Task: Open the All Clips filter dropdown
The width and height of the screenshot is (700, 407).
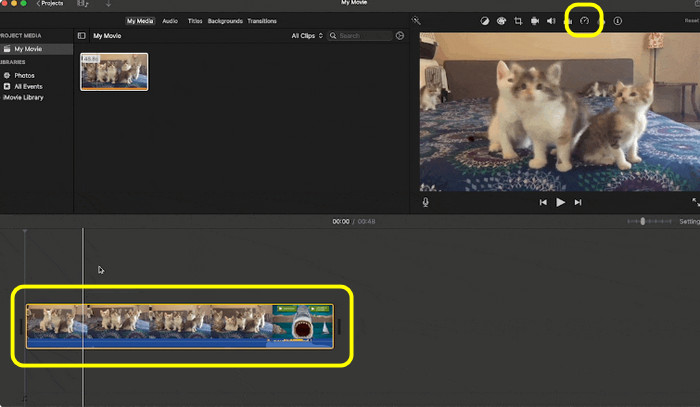Action: (307, 36)
